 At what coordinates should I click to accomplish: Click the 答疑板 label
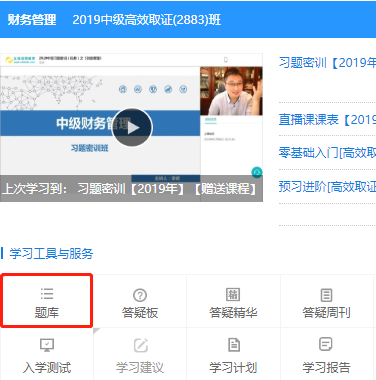[140, 313]
